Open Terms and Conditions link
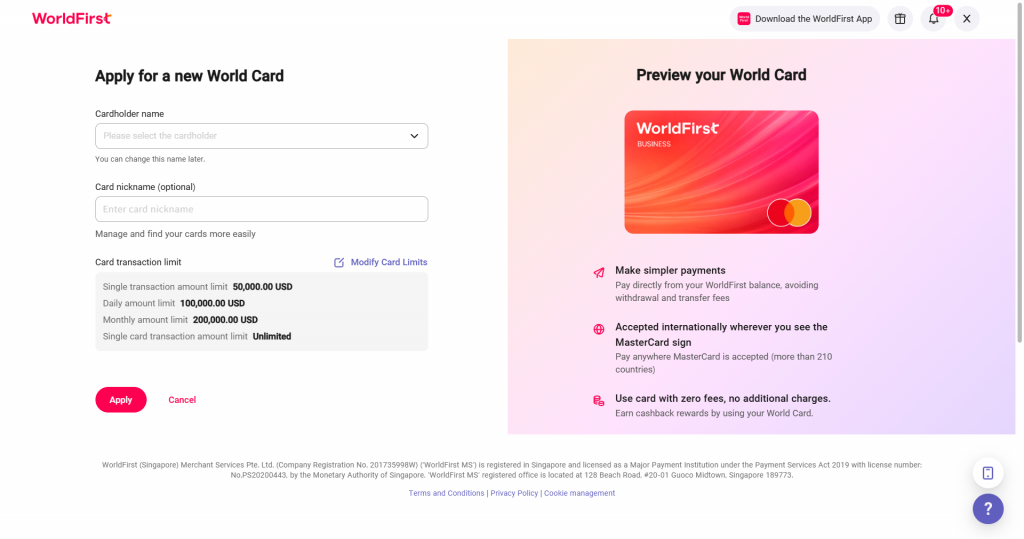The height and width of the screenshot is (539, 1024). (x=446, y=493)
